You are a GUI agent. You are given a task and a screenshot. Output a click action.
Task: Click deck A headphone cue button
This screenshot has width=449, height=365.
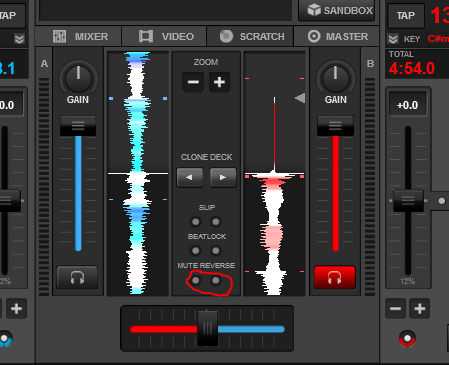(x=77, y=277)
